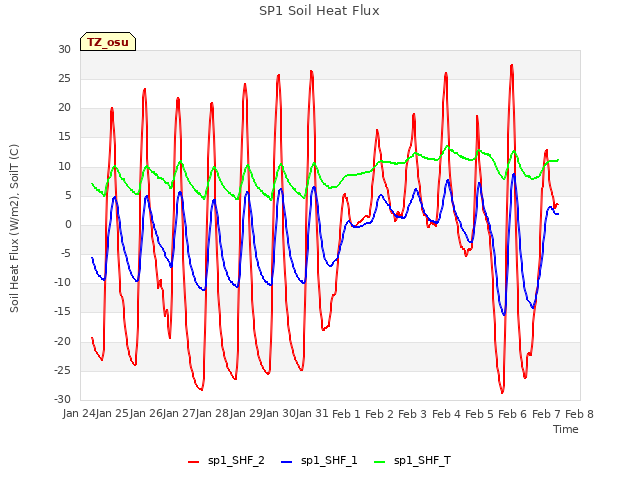Click the blue curve trough before Feb 6

504,315
